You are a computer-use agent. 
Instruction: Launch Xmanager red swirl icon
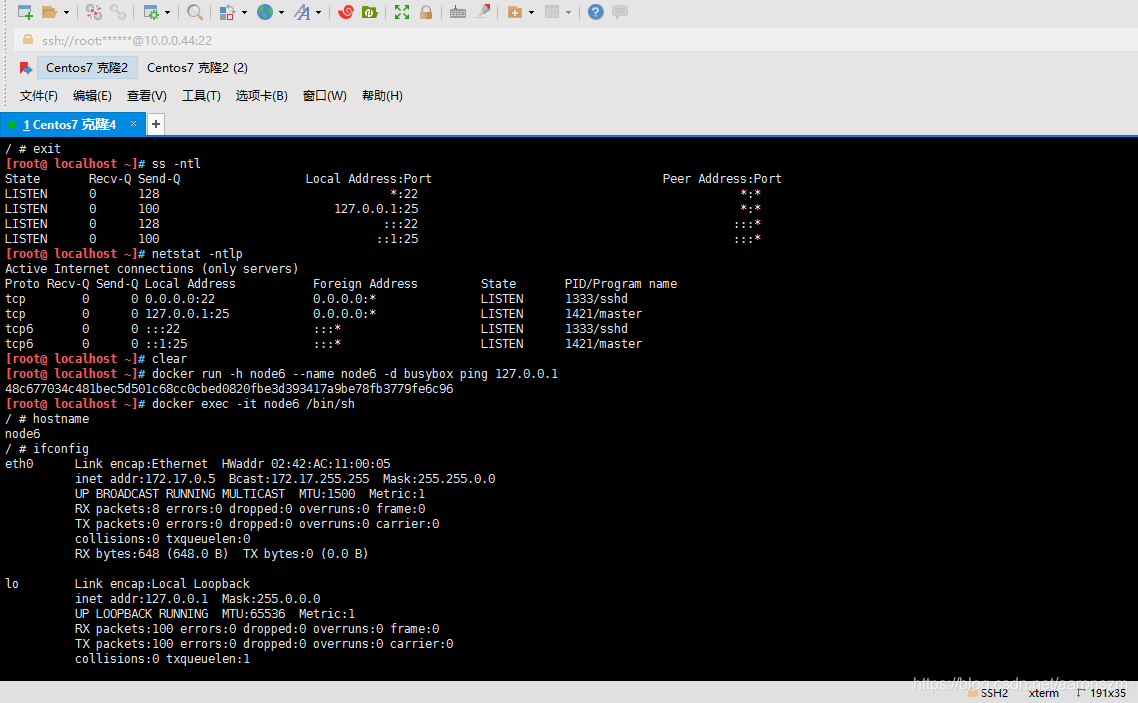(x=345, y=12)
